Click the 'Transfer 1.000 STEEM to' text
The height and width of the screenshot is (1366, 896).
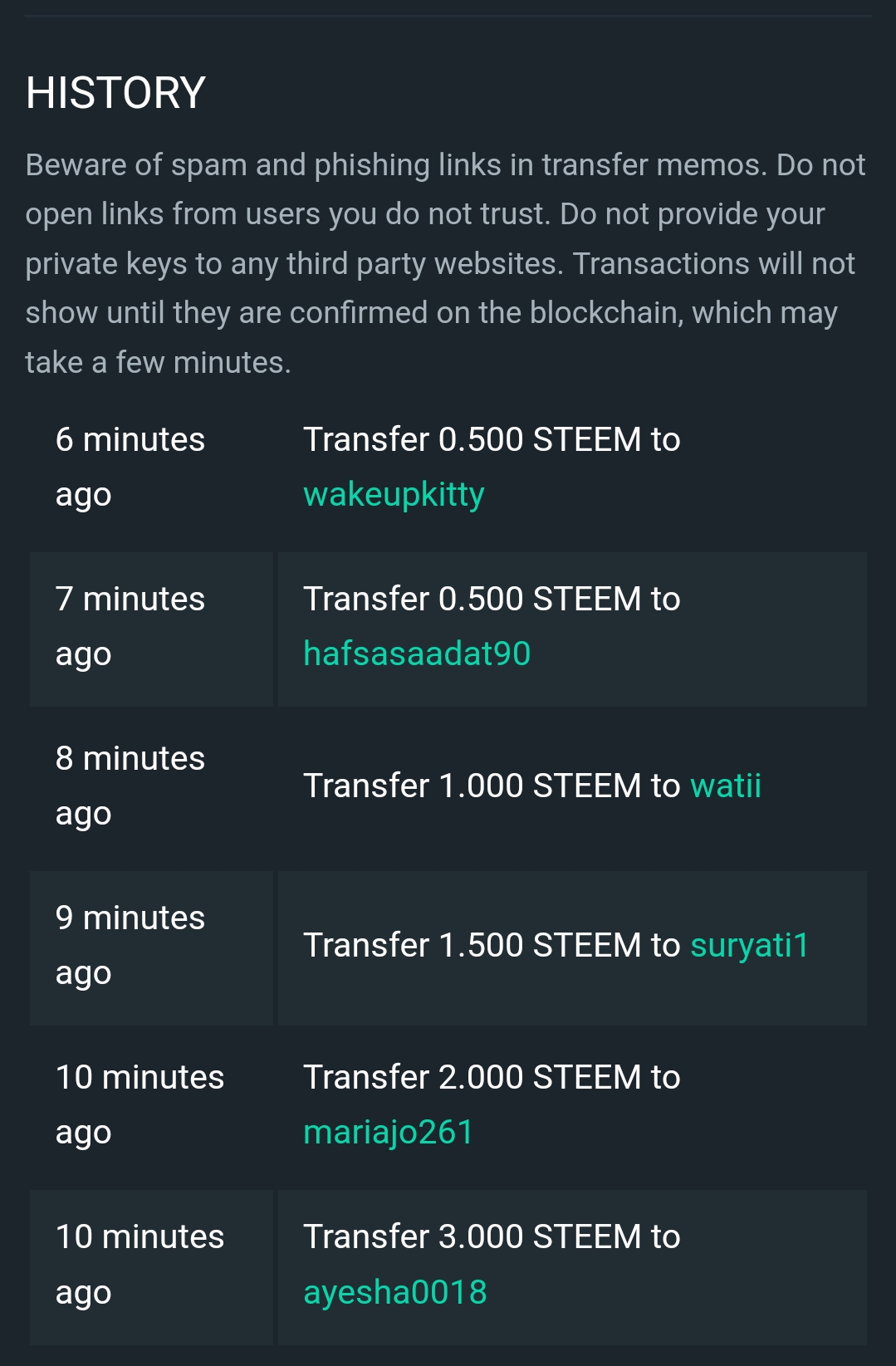pyautogui.click(x=492, y=786)
